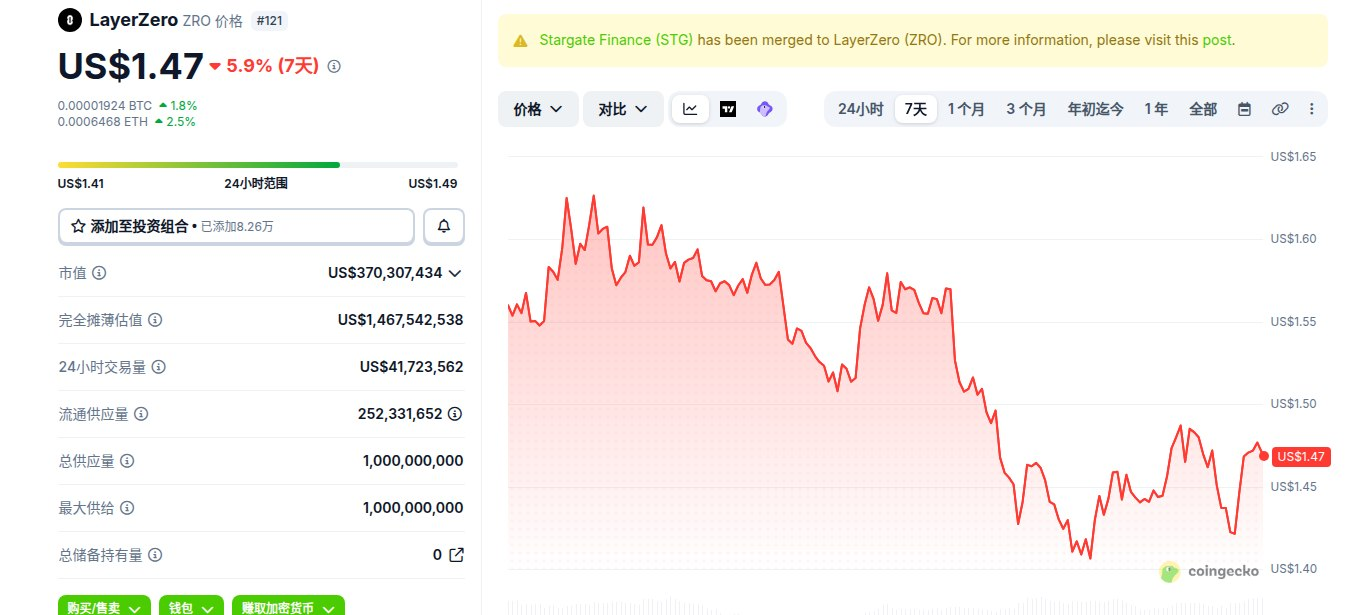The image size is (1360, 615).
Task: Click the US$1,467,542,538 valuation value
Action: (x=400, y=320)
